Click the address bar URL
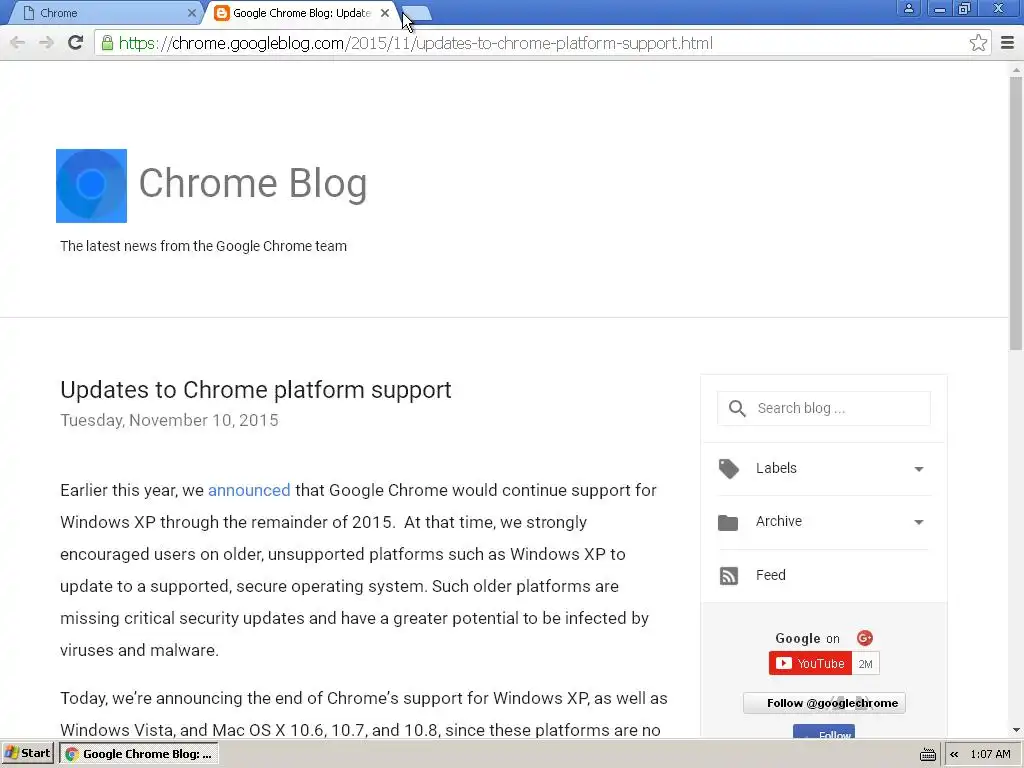1024x768 pixels. [415, 43]
